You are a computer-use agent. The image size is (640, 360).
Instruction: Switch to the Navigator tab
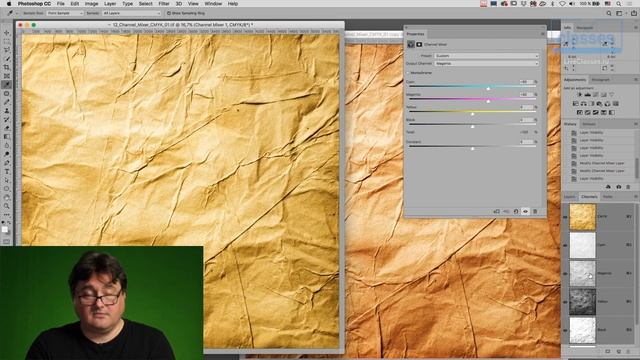[585, 28]
